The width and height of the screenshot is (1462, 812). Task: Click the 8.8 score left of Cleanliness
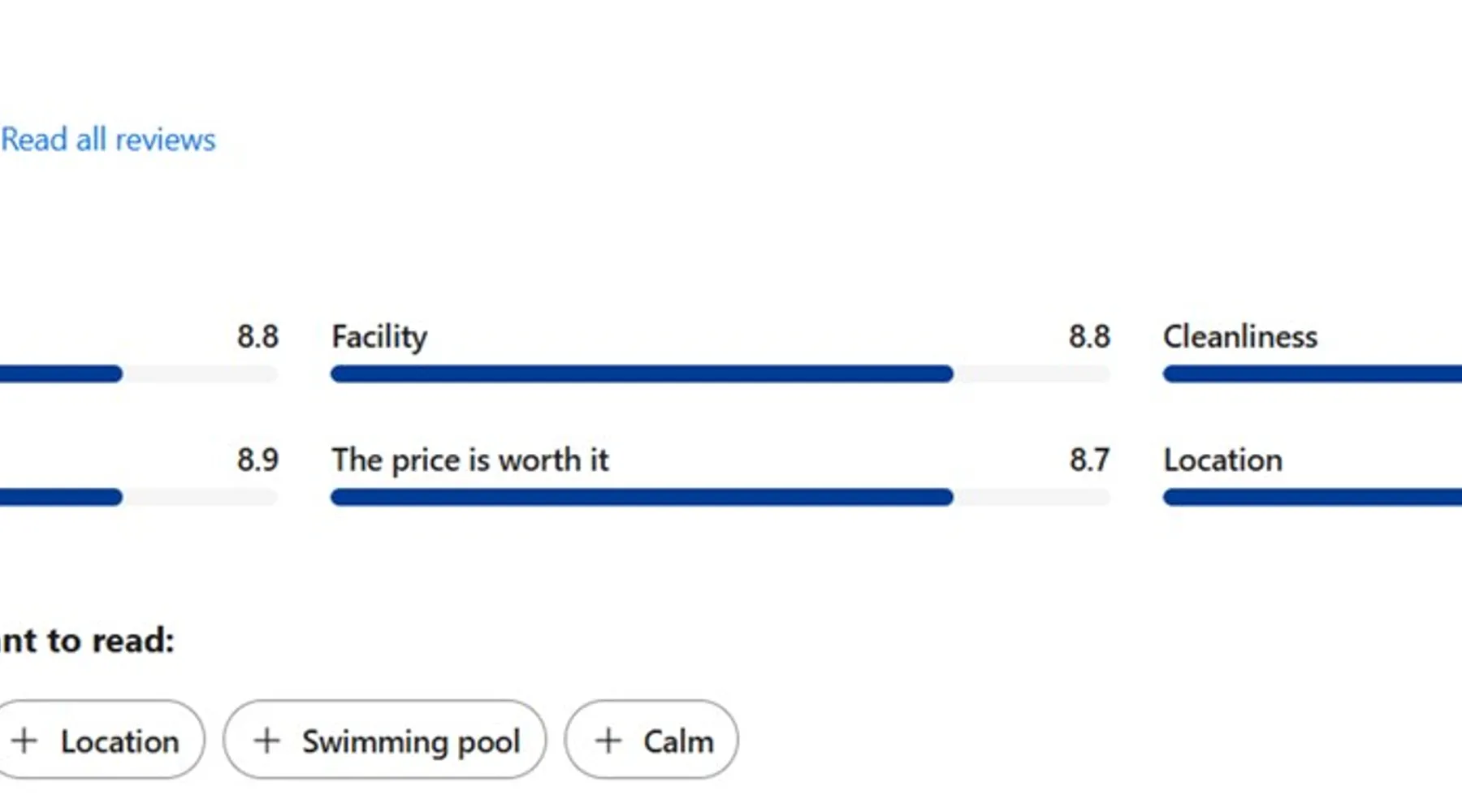[x=1089, y=337]
